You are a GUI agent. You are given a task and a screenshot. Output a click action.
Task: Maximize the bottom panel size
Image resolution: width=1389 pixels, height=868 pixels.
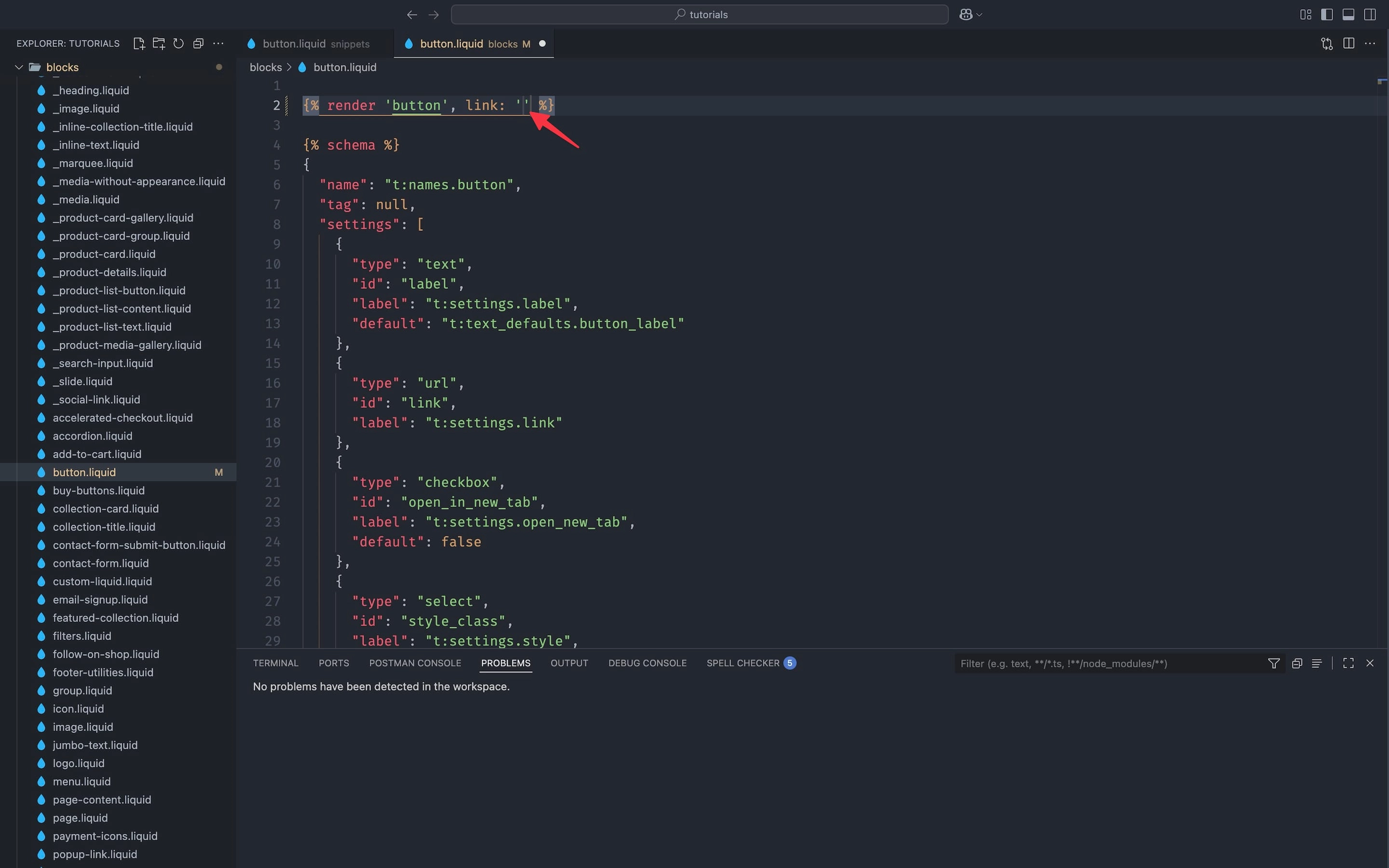point(1349,664)
